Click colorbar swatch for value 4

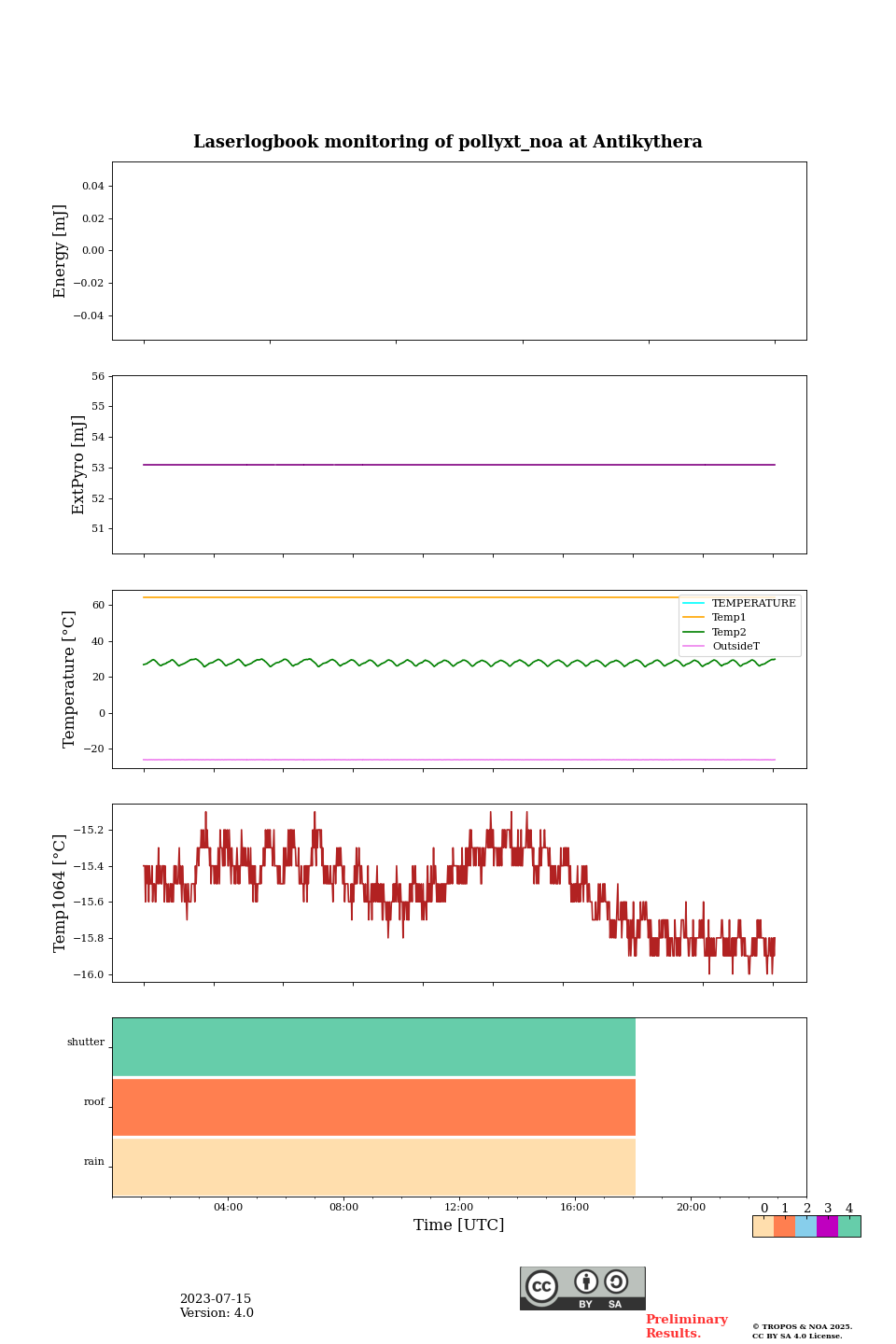(x=849, y=1226)
